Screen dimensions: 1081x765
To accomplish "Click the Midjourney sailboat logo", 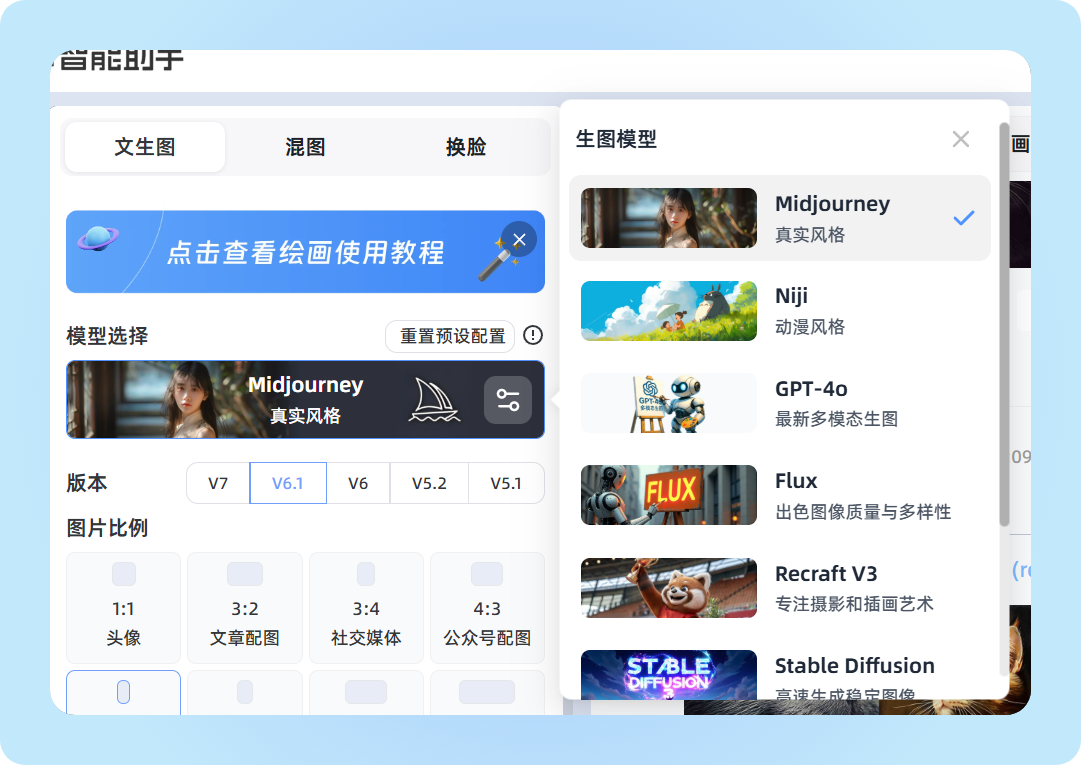I will (434, 400).
